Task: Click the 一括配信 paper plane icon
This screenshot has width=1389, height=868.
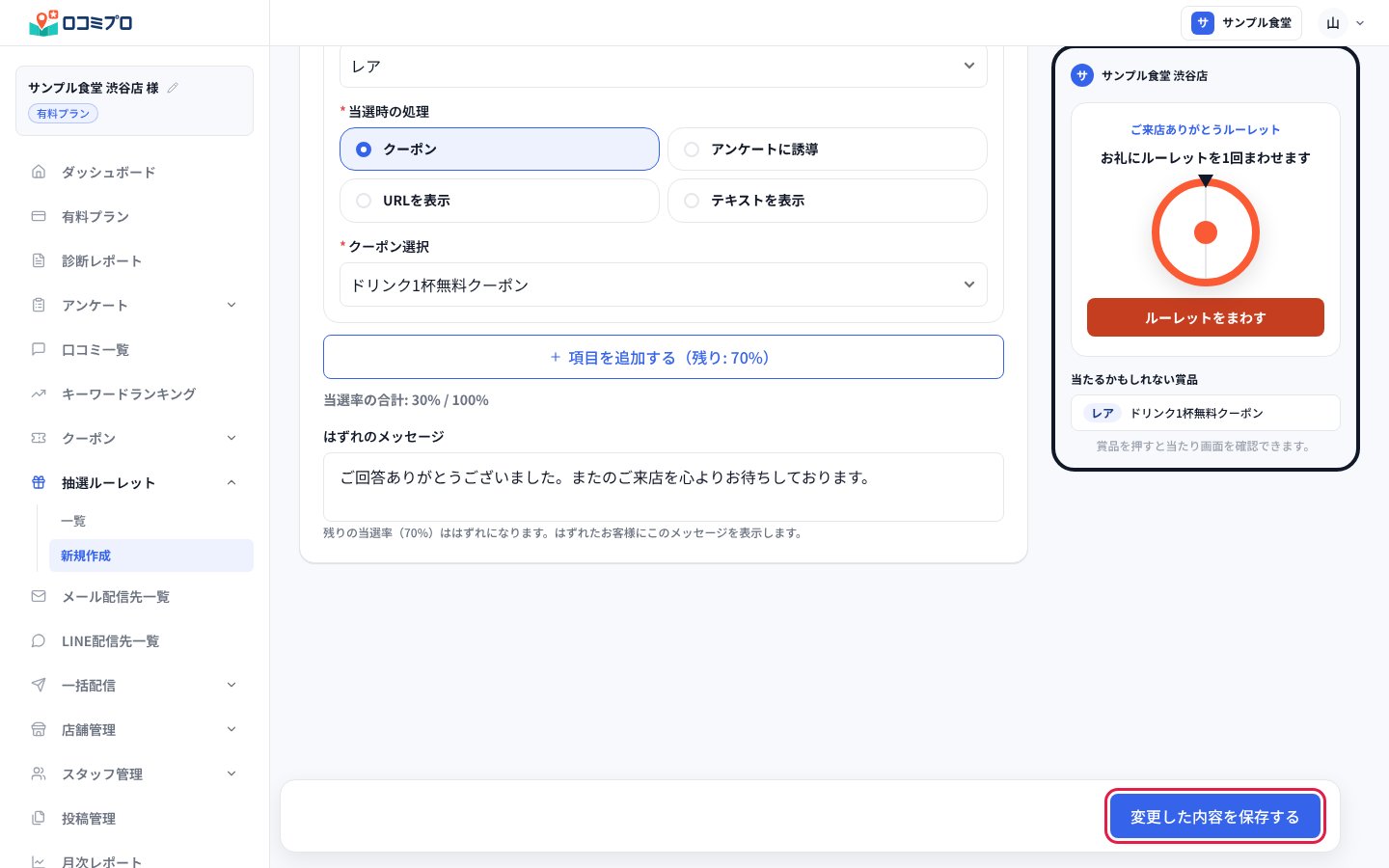Action: pyautogui.click(x=39, y=685)
